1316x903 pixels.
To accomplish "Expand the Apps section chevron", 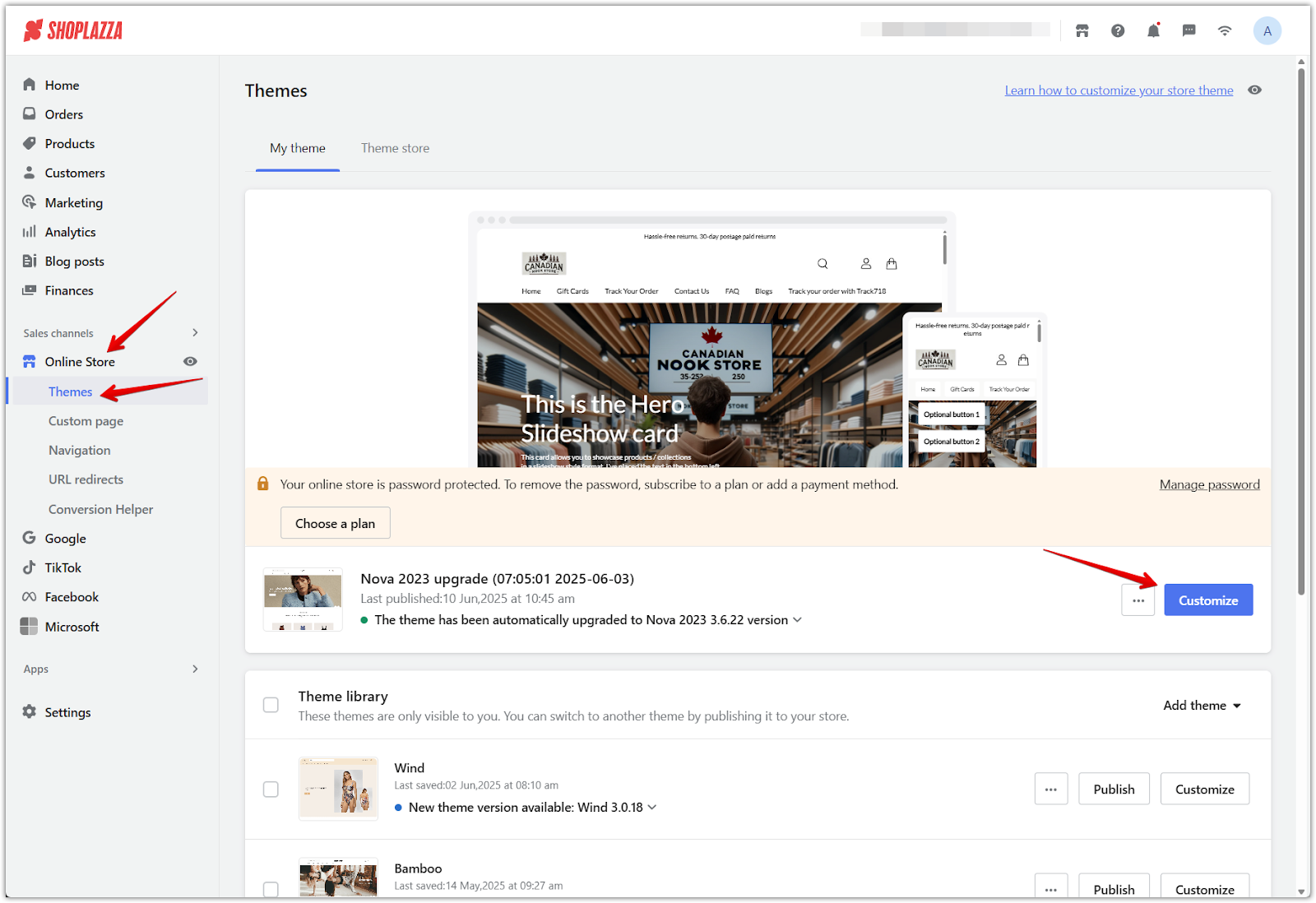I will pos(195,669).
